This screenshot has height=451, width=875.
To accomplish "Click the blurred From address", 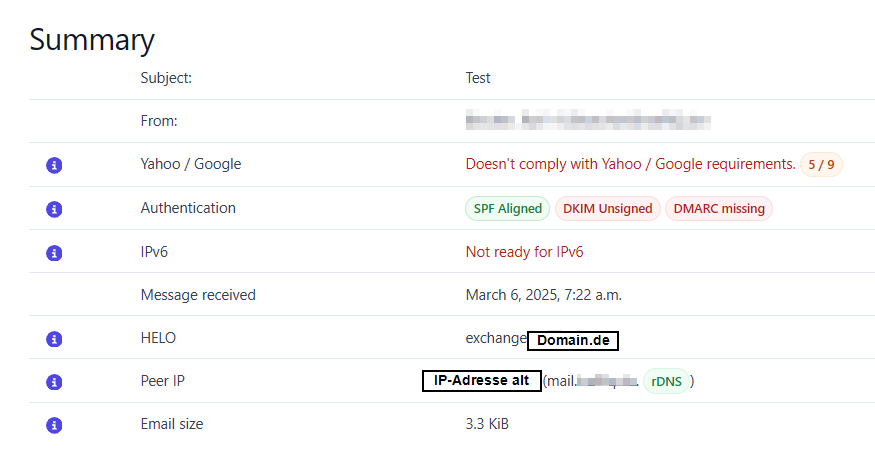I will point(588,121).
